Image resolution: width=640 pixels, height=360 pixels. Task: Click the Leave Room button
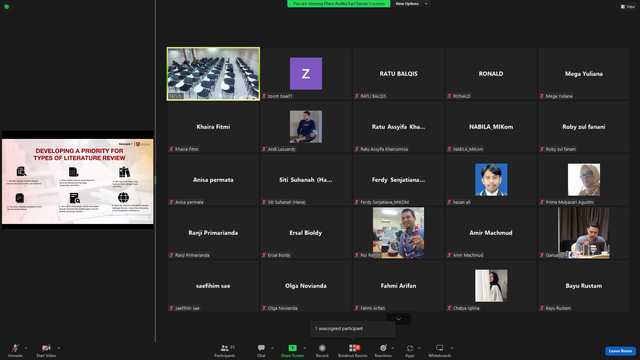(x=620, y=351)
